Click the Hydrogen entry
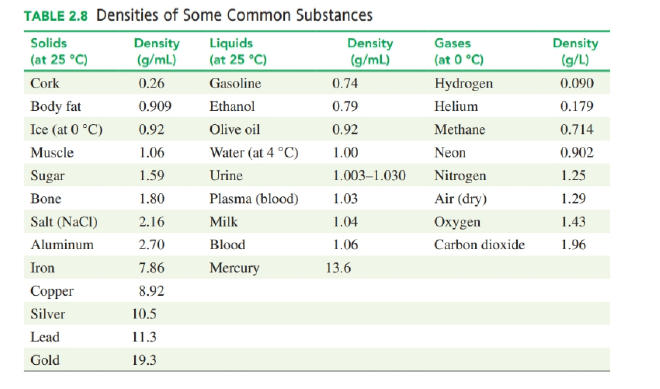Viewport: 660px width, 389px height. (463, 84)
